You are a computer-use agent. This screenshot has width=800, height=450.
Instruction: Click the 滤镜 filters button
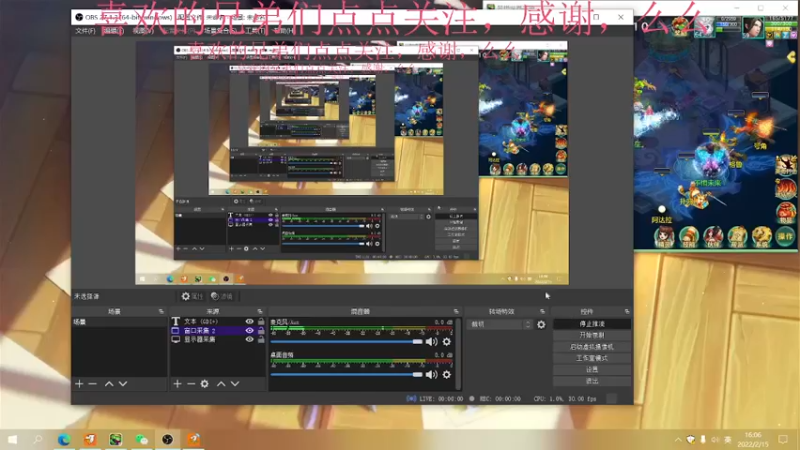(222, 296)
